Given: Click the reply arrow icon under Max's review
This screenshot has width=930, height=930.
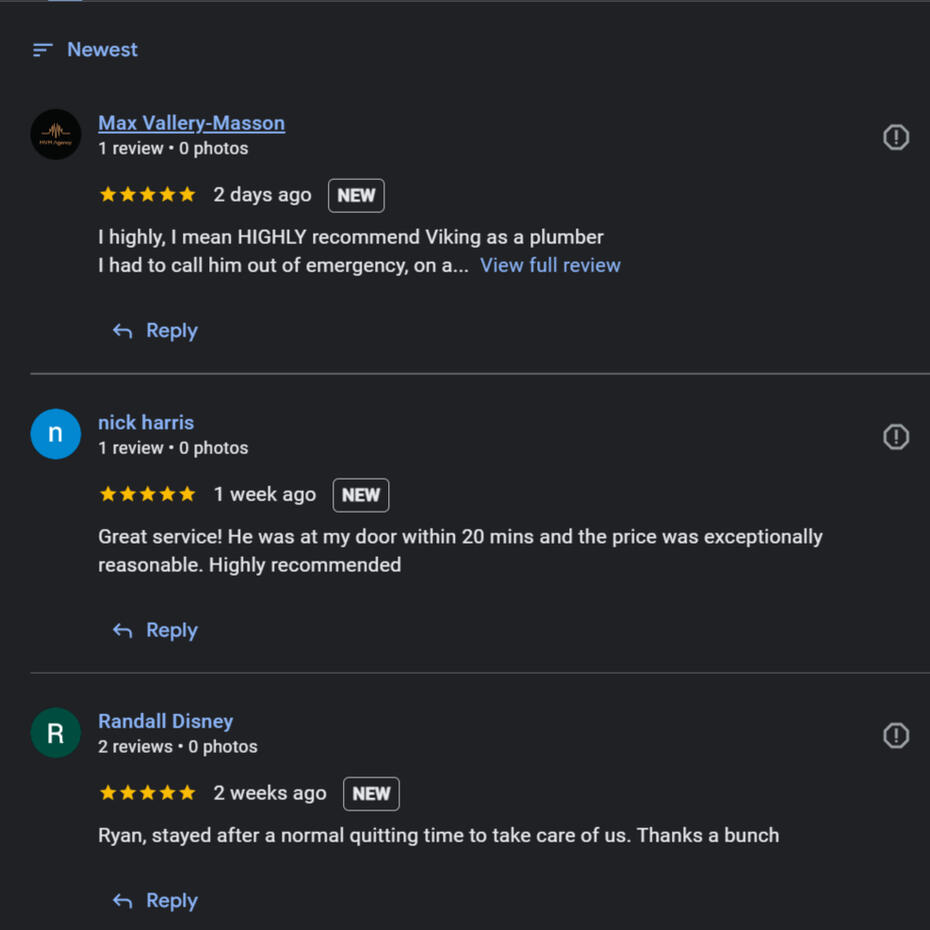Looking at the screenshot, I should 123,331.
